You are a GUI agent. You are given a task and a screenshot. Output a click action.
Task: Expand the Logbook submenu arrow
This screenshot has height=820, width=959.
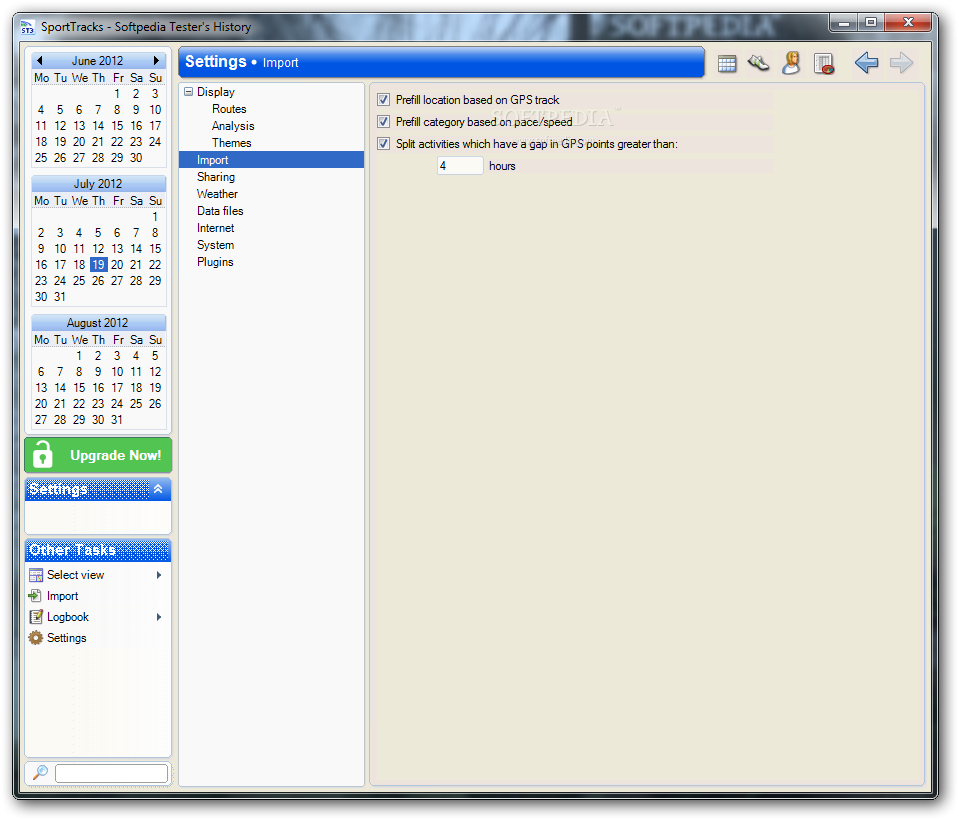[159, 617]
